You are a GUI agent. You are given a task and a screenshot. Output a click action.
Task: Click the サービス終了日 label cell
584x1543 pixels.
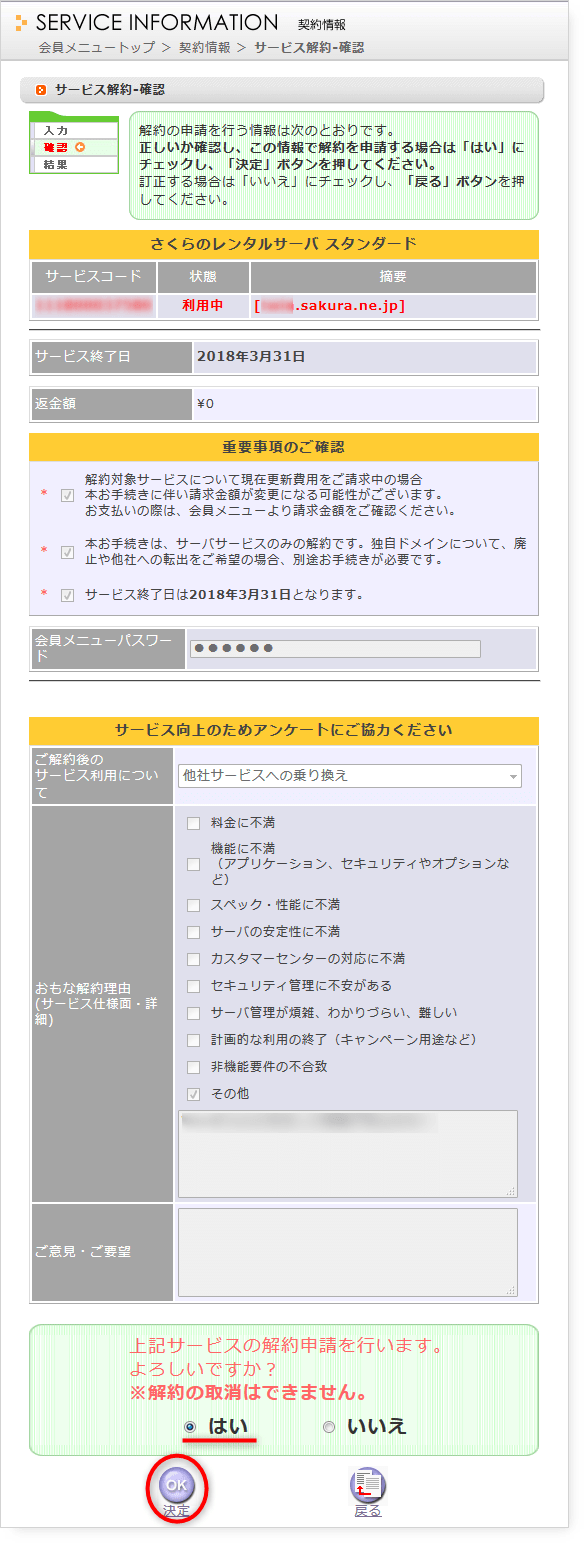[111, 356]
